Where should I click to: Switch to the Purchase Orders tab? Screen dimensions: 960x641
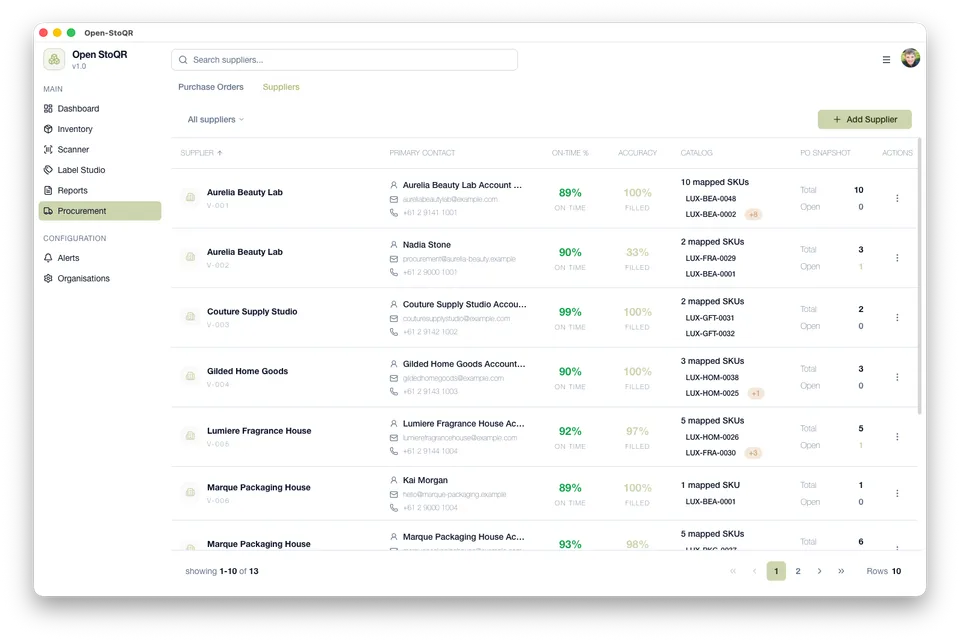pyautogui.click(x=211, y=87)
